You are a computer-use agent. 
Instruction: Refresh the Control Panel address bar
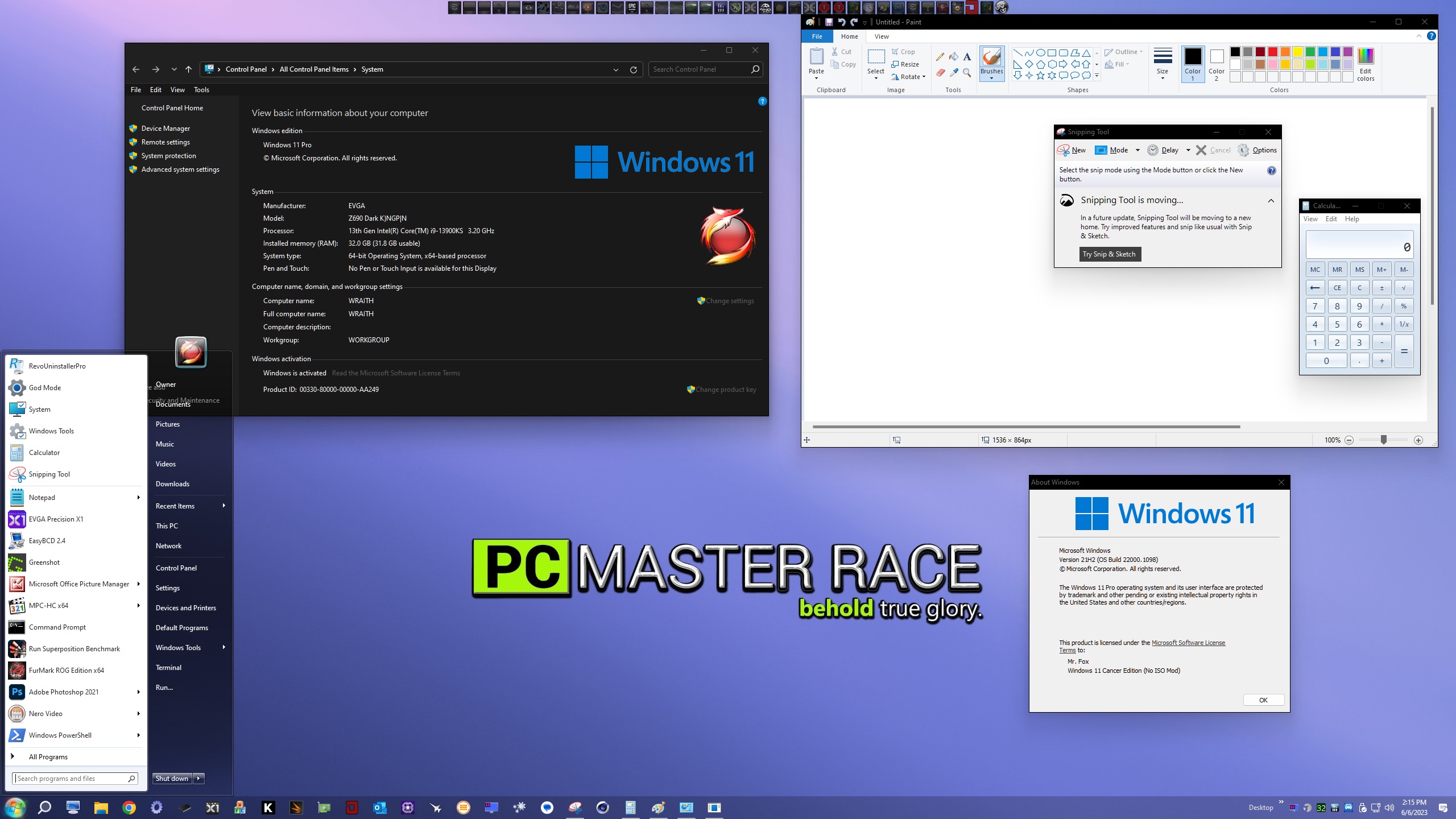(633, 69)
